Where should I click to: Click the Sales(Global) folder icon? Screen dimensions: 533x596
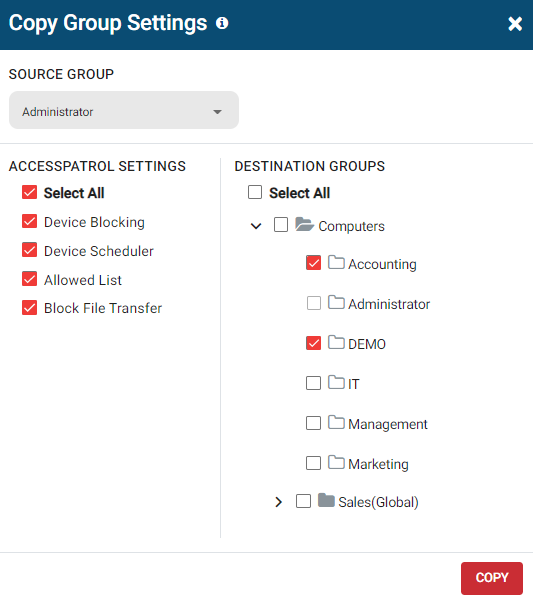click(326, 500)
